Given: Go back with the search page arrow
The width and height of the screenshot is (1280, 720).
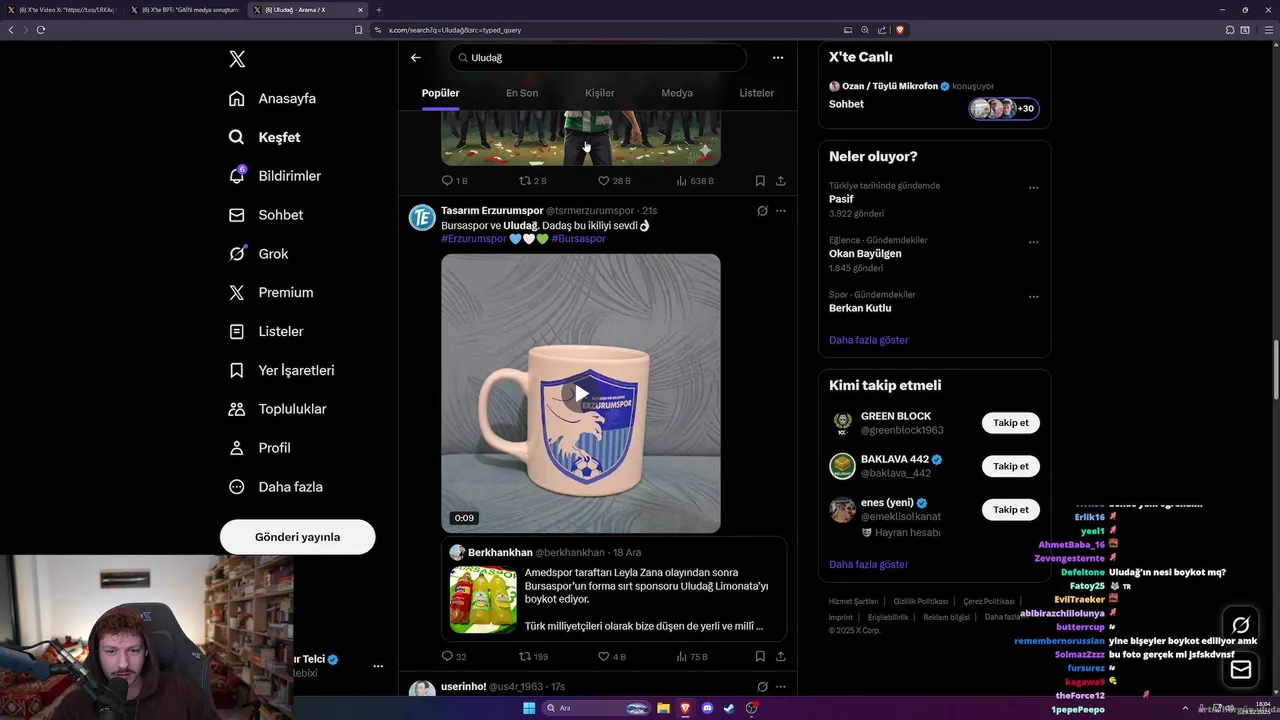Looking at the screenshot, I should (416, 58).
